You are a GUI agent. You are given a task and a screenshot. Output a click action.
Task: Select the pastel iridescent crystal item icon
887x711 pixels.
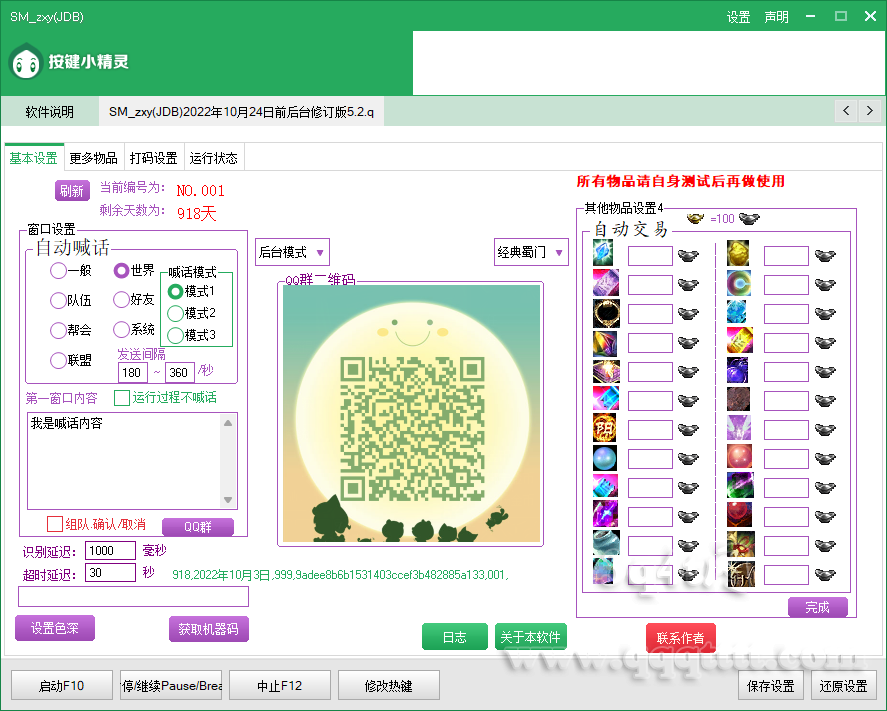[x=603, y=571]
